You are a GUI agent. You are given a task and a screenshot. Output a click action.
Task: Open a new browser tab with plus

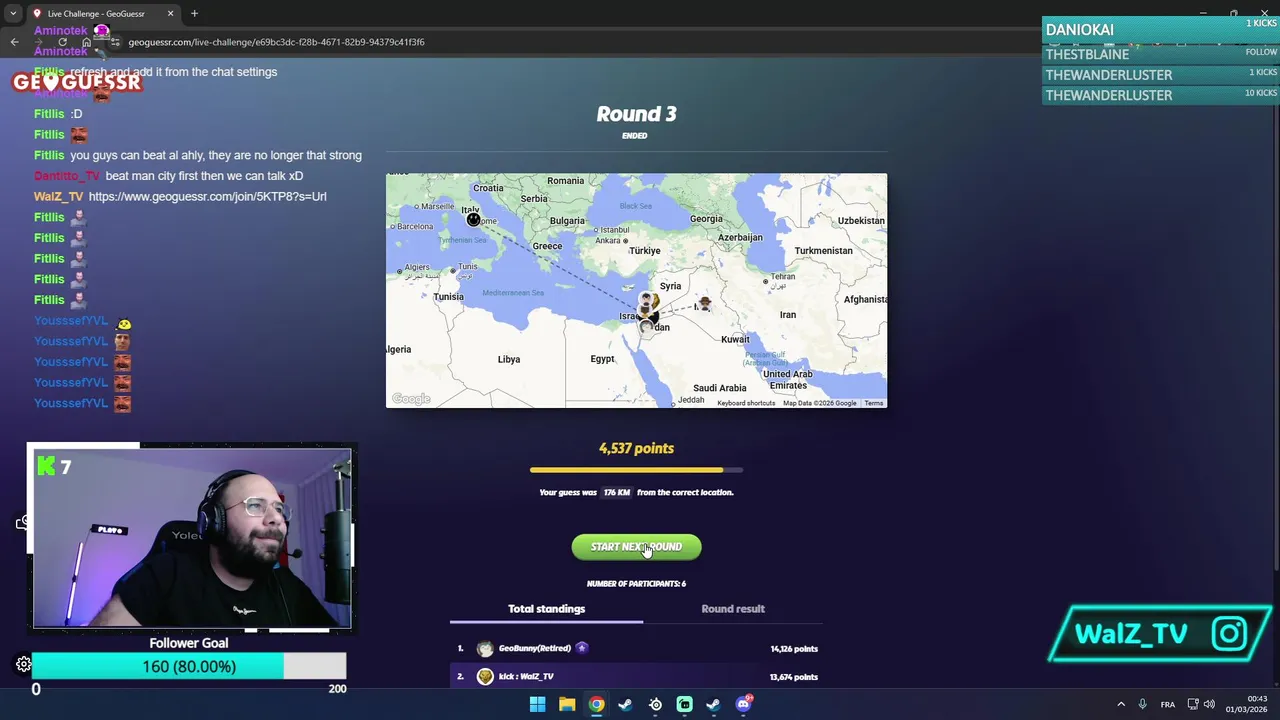(194, 14)
